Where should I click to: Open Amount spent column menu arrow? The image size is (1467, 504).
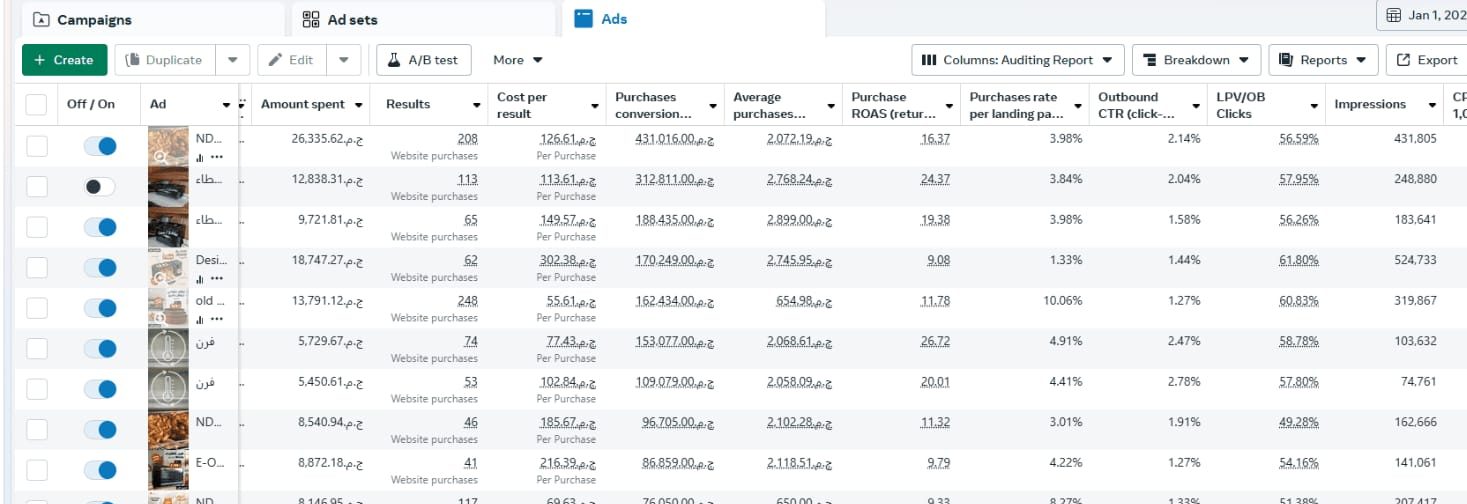pyautogui.click(x=358, y=105)
